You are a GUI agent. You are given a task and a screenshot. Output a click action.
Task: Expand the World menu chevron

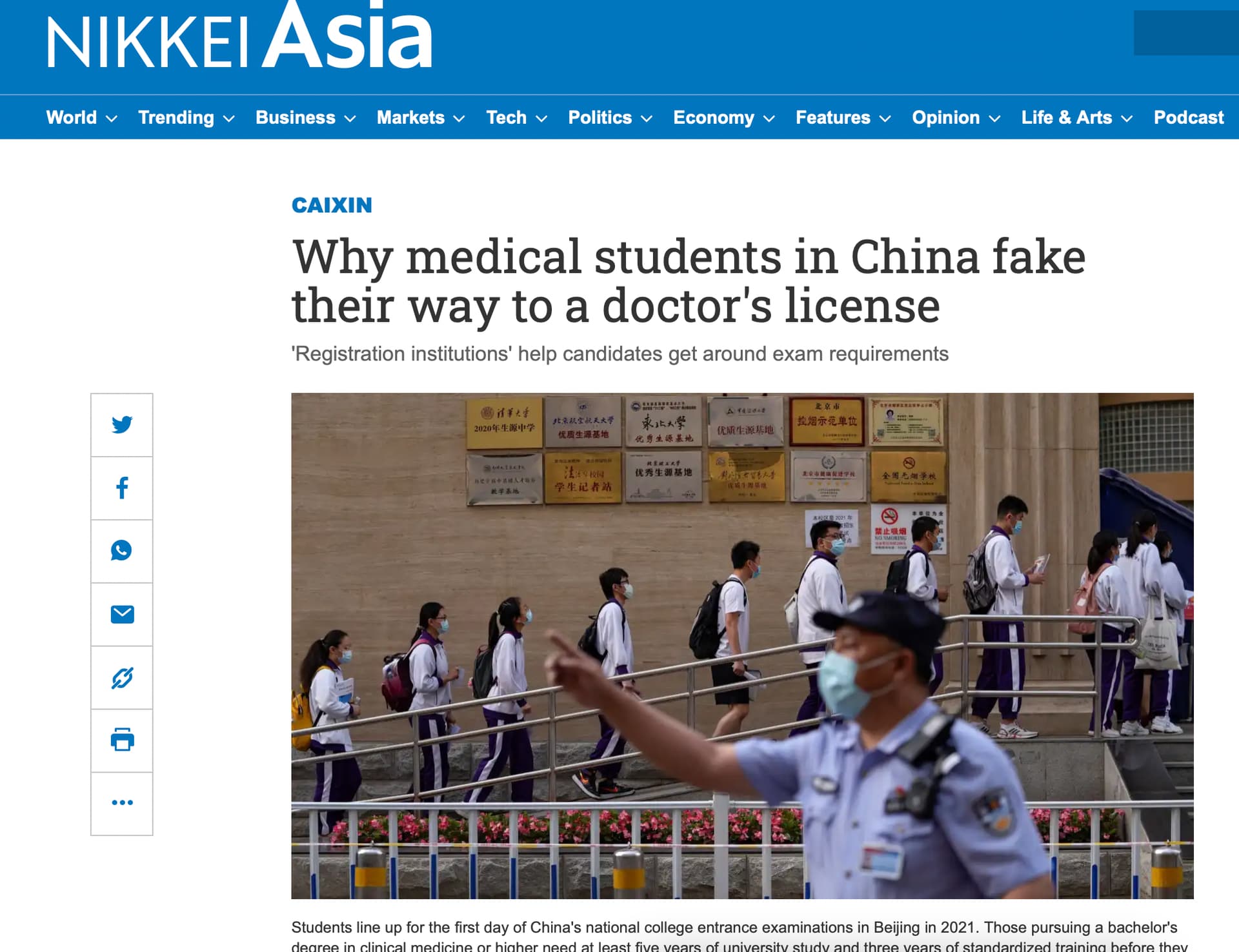(x=112, y=119)
